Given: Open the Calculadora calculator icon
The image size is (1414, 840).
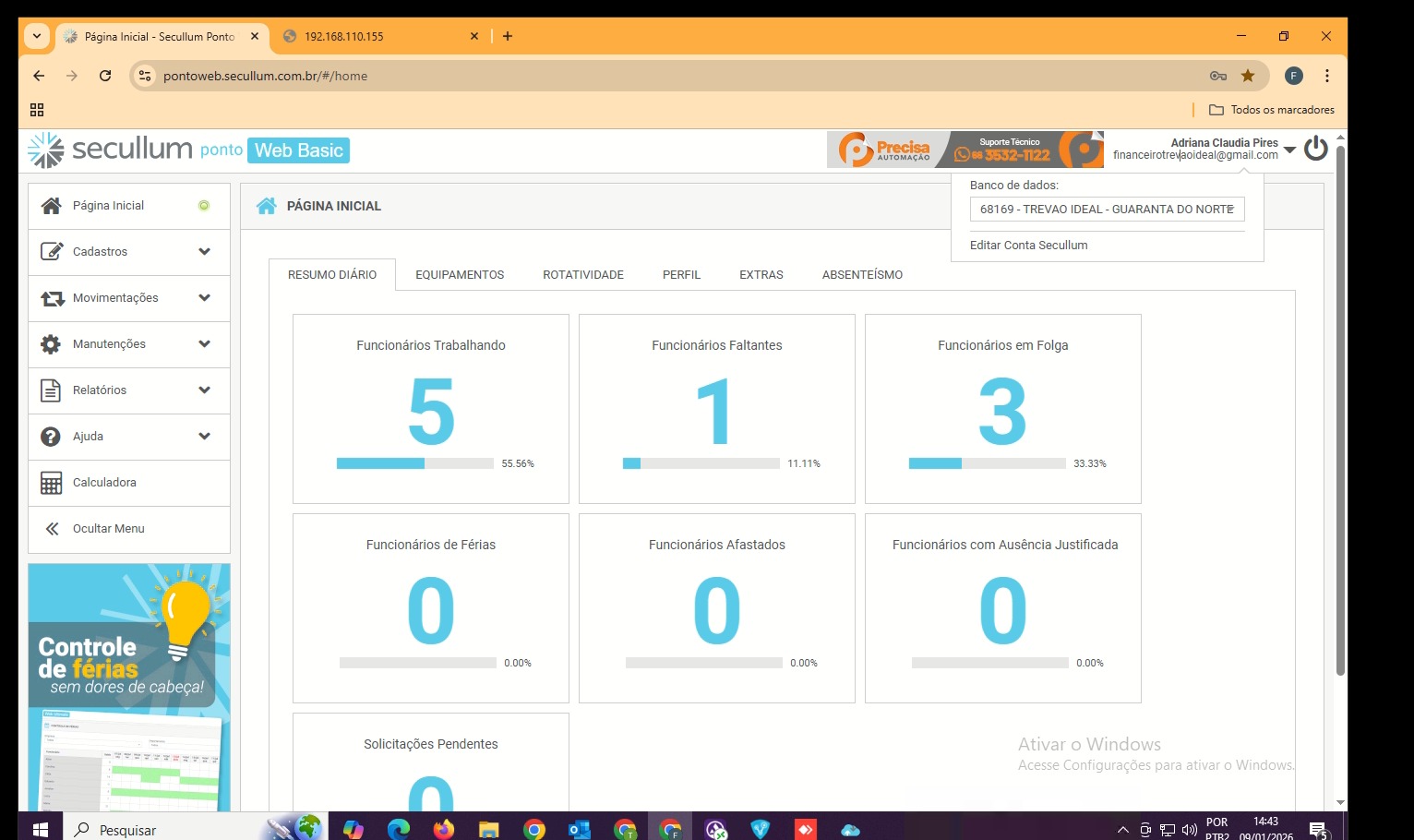Looking at the screenshot, I should 52,483.
